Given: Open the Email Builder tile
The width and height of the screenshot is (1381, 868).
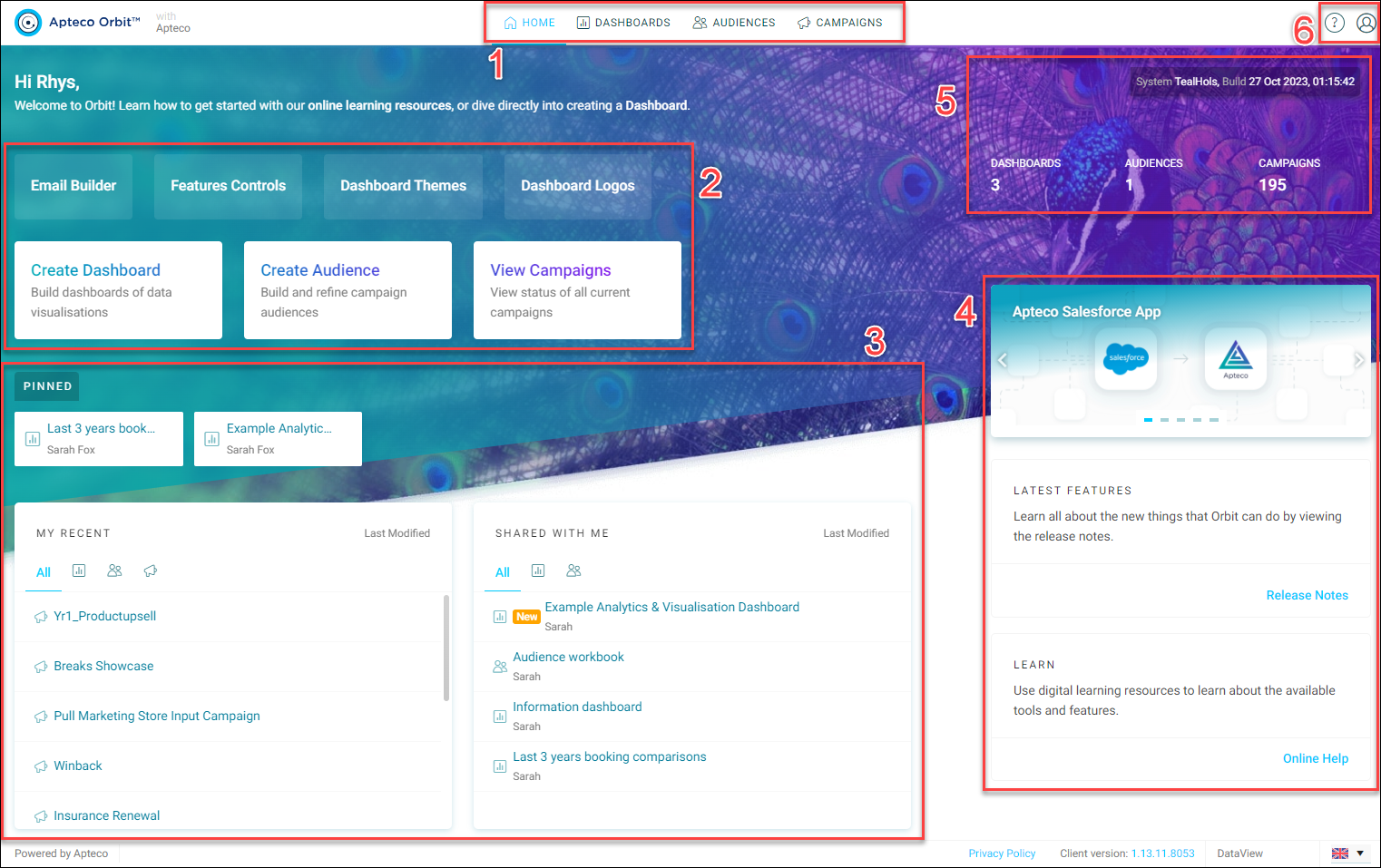Looking at the screenshot, I should pyautogui.click(x=73, y=186).
